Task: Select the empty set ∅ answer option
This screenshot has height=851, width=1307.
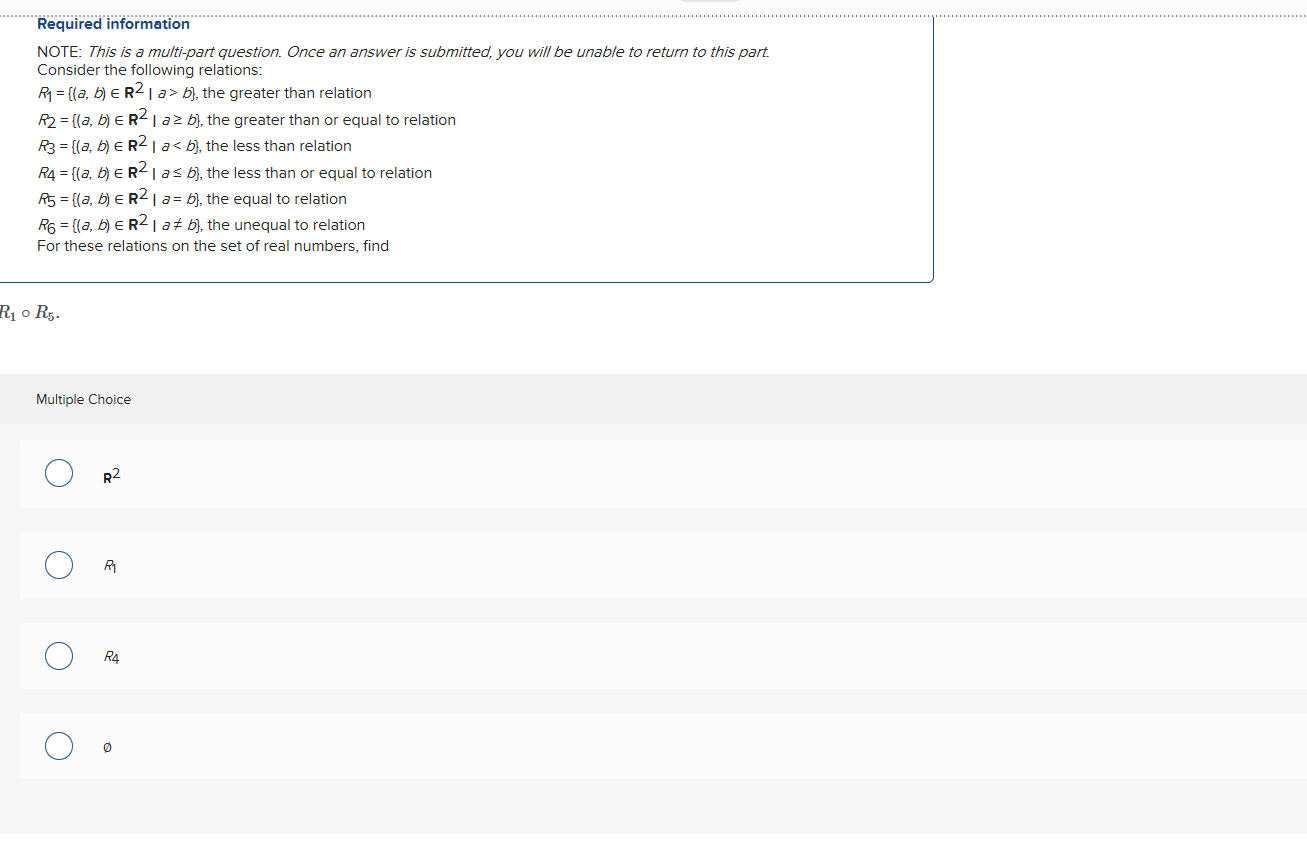Action: click(x=58, y=746)
